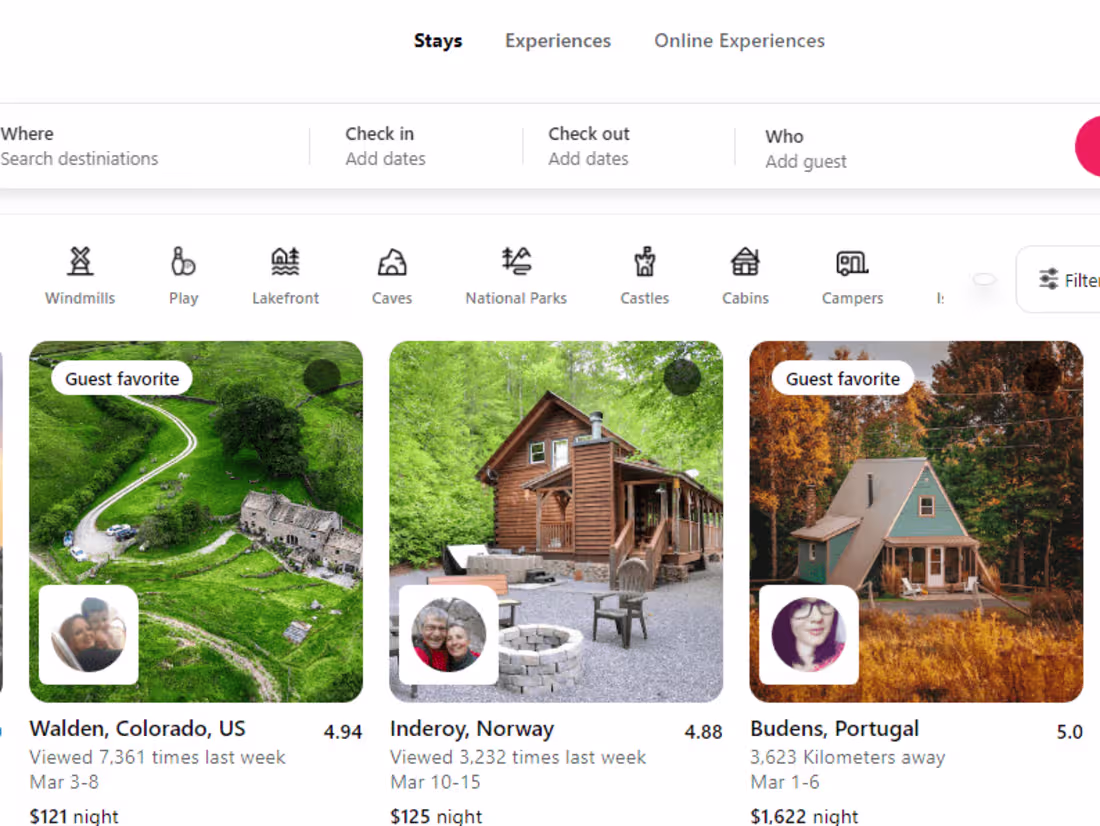View the host profile on the Norway listing
The width and height of the screenshot is (1100, 826).
click(x=448, y=634)
